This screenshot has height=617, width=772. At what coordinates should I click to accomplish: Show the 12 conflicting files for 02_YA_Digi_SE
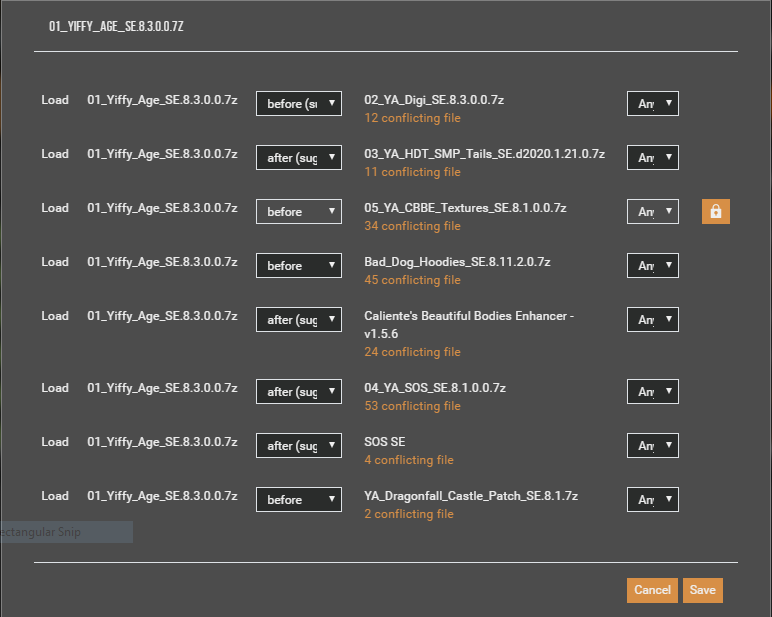(412, 118)
